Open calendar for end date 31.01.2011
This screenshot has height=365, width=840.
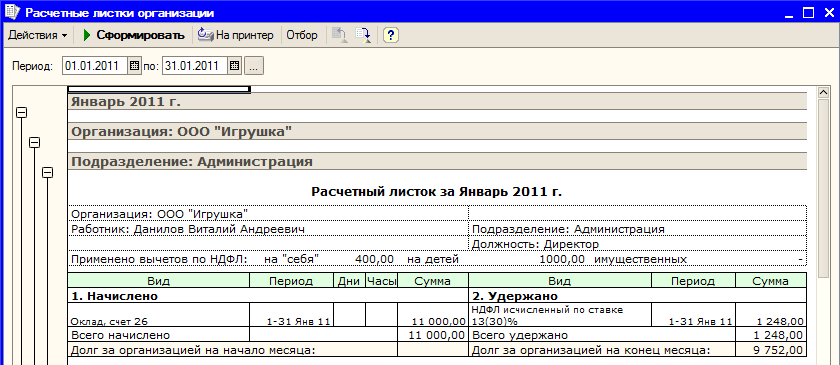click(234, 66)
